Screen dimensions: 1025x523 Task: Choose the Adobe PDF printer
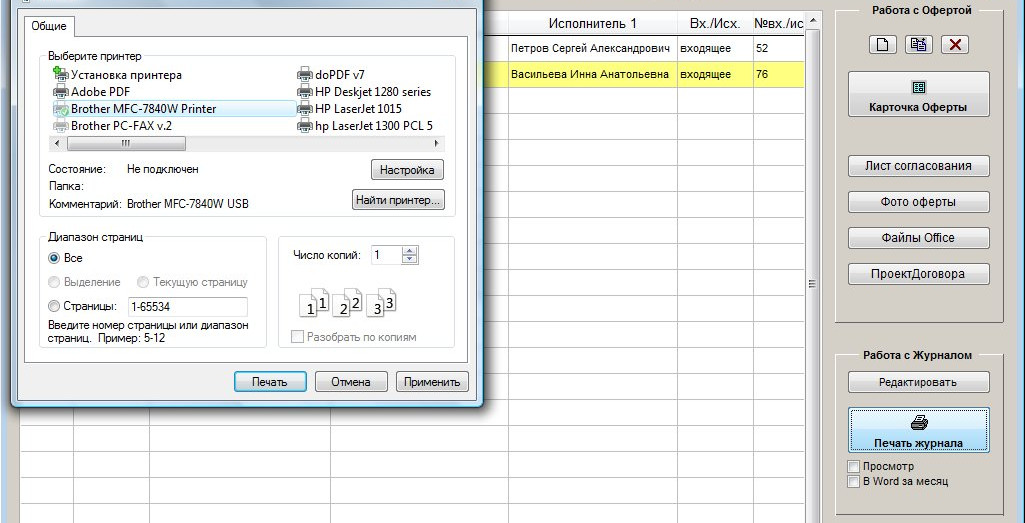point(92,92)
